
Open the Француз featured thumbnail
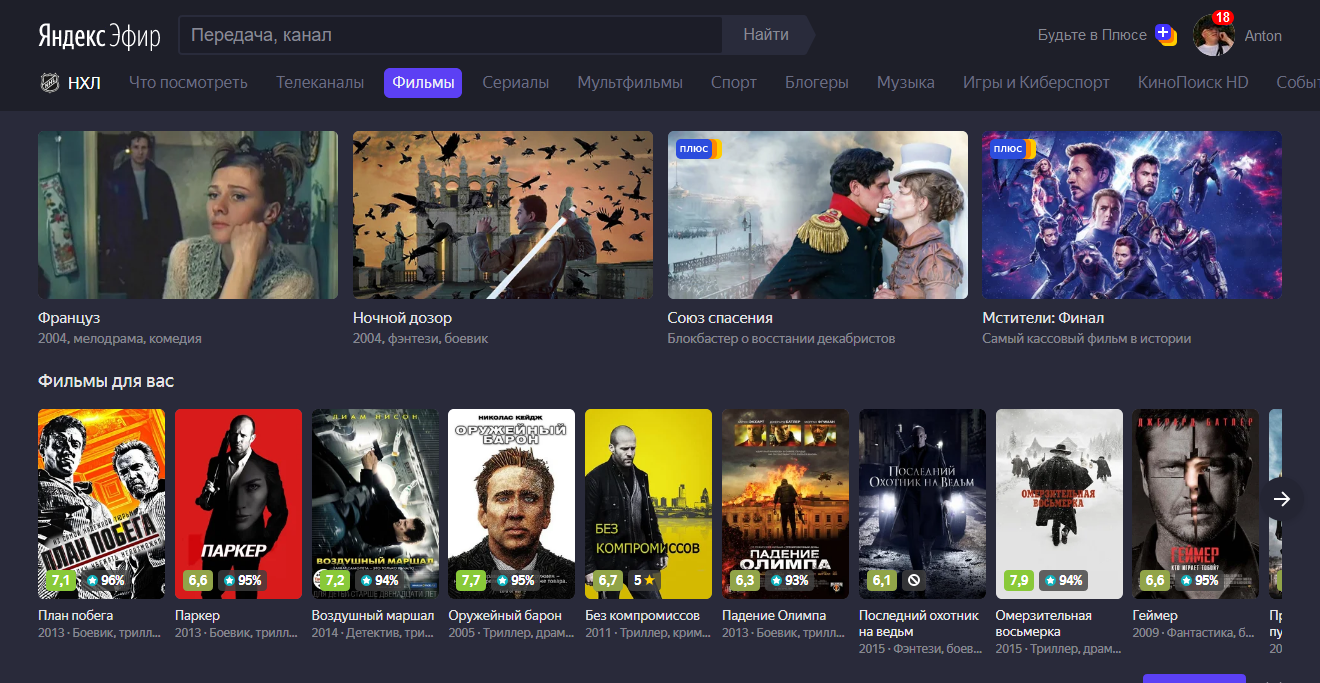pyautogui.click(x=188, y=215)
